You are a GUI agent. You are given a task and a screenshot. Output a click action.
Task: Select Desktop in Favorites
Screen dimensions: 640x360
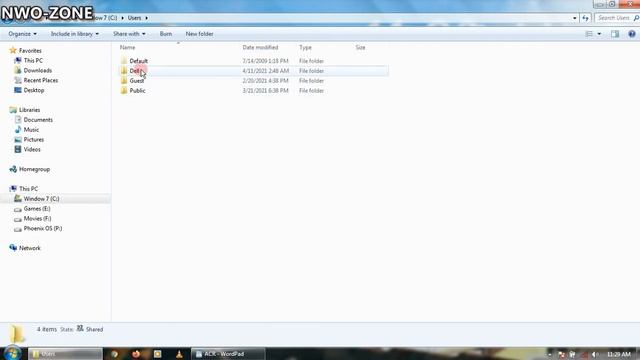[34, 90]
